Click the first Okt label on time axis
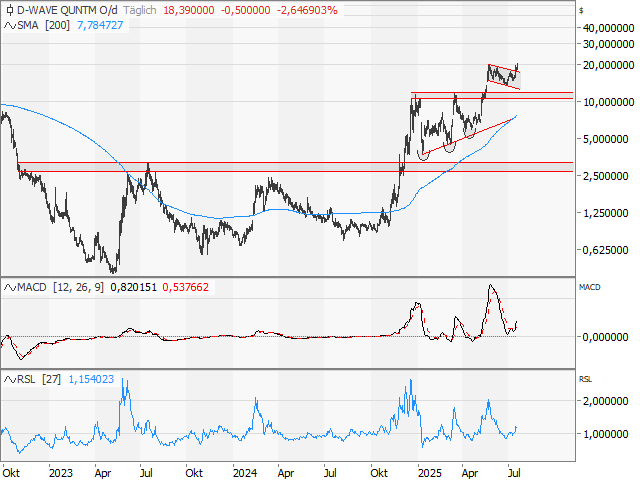 point(11,473)
